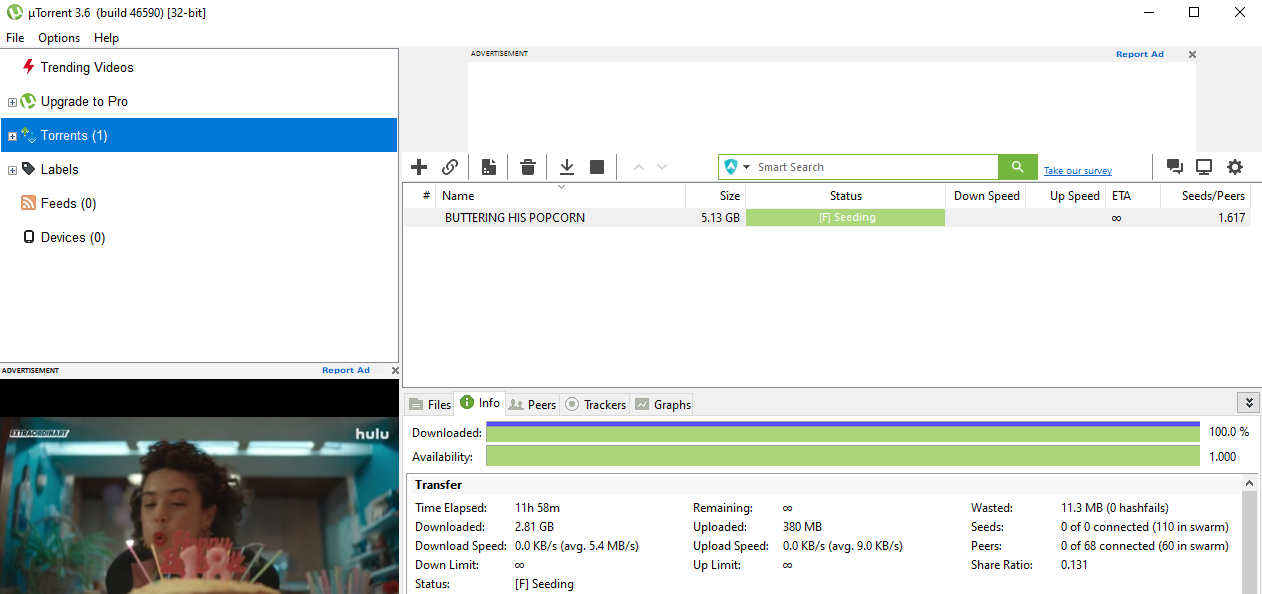Open the chat bubbles icon in toolbar
Image resolution: width=1262 pixels, height=594 pixels.
tap(1175, 167)
